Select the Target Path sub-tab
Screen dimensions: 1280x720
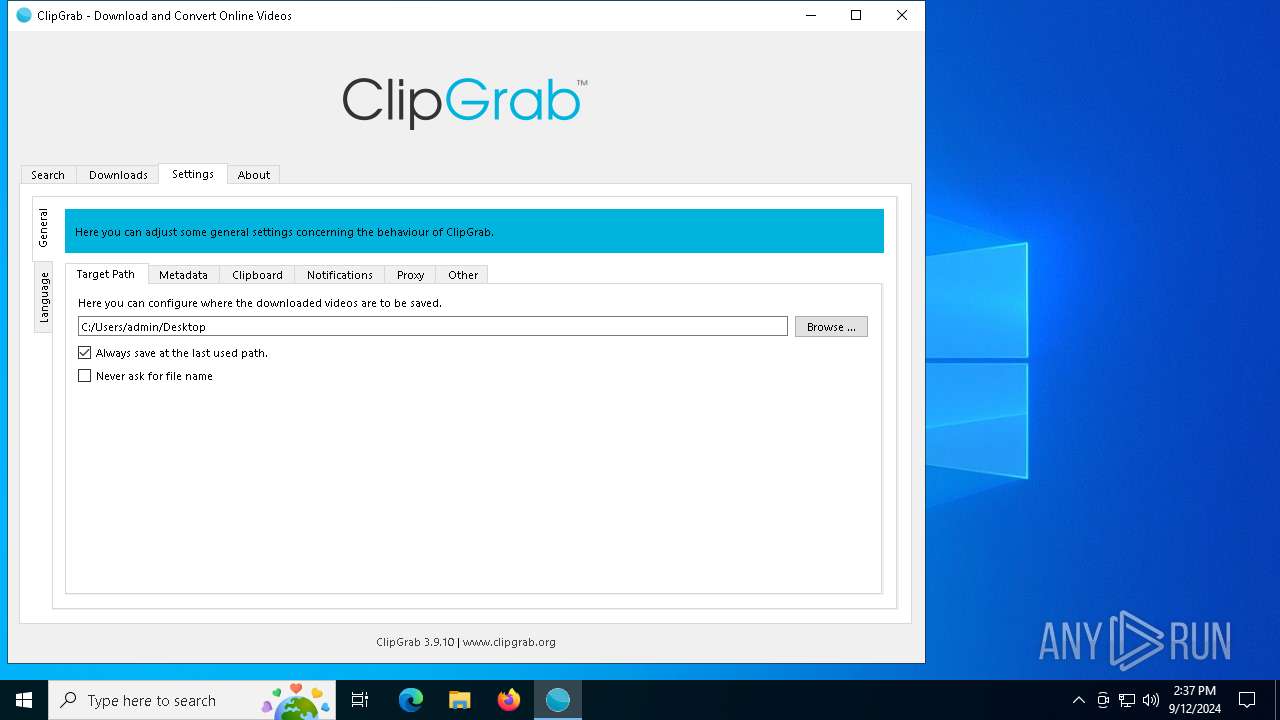[106, 274]
